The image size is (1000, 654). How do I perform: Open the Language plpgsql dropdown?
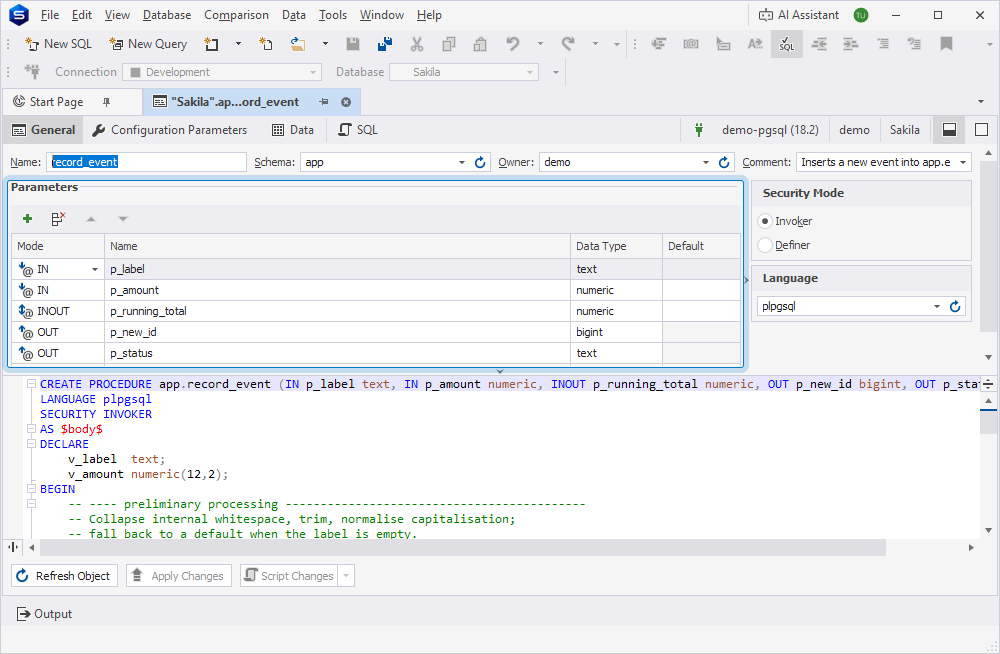[x=936, y=306]
